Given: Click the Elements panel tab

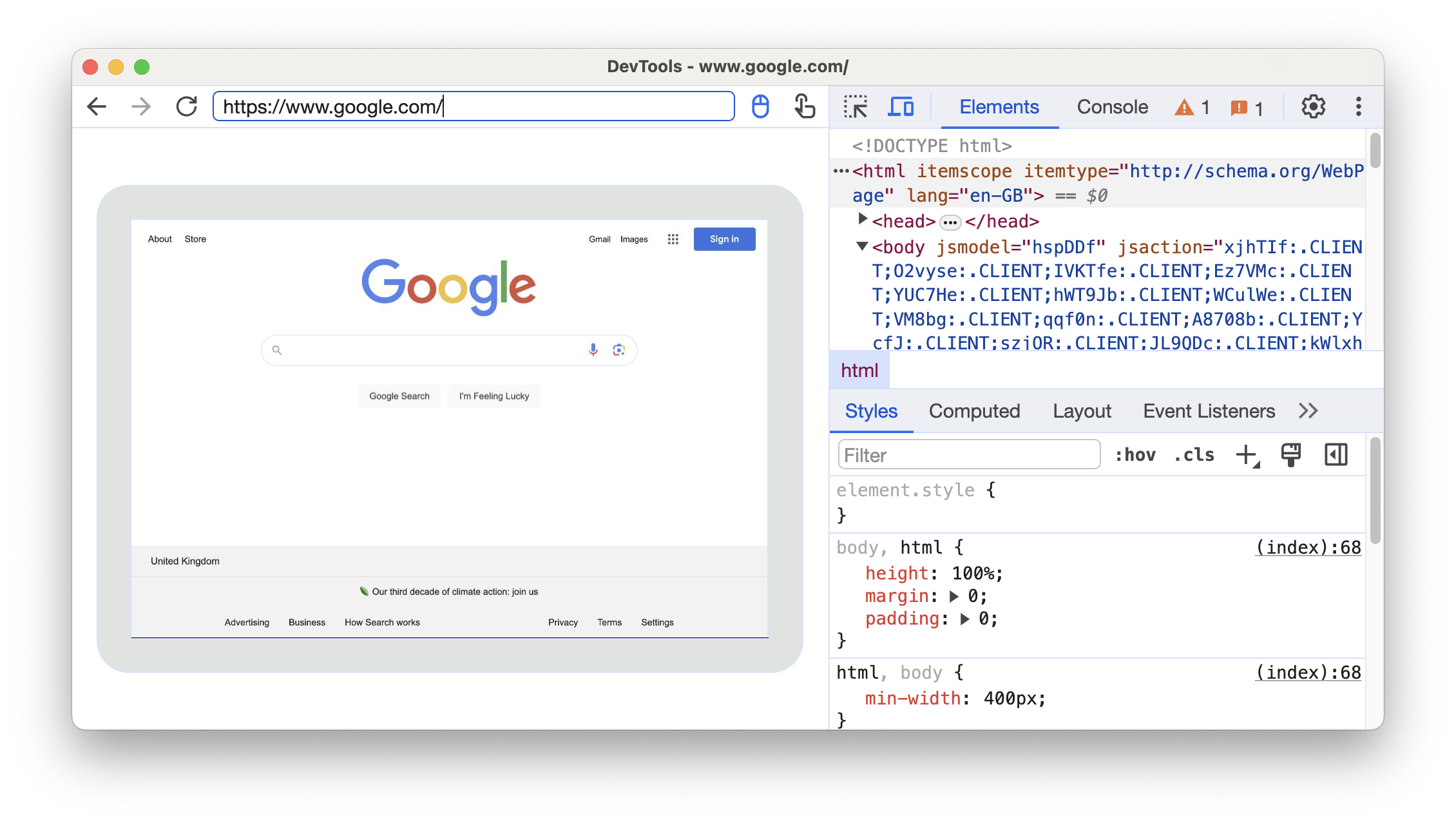Looking at the screenshot, I should pyautogui.click(x=997, y=107).
